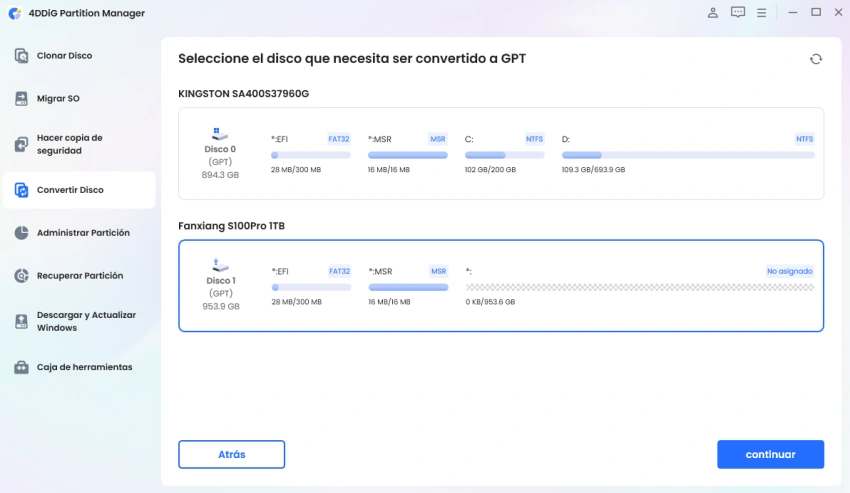Click the Convertir Disco sidebar icon
Image resolution: width=850 pixels, height=493 pixels.
[x=21, y=190]
